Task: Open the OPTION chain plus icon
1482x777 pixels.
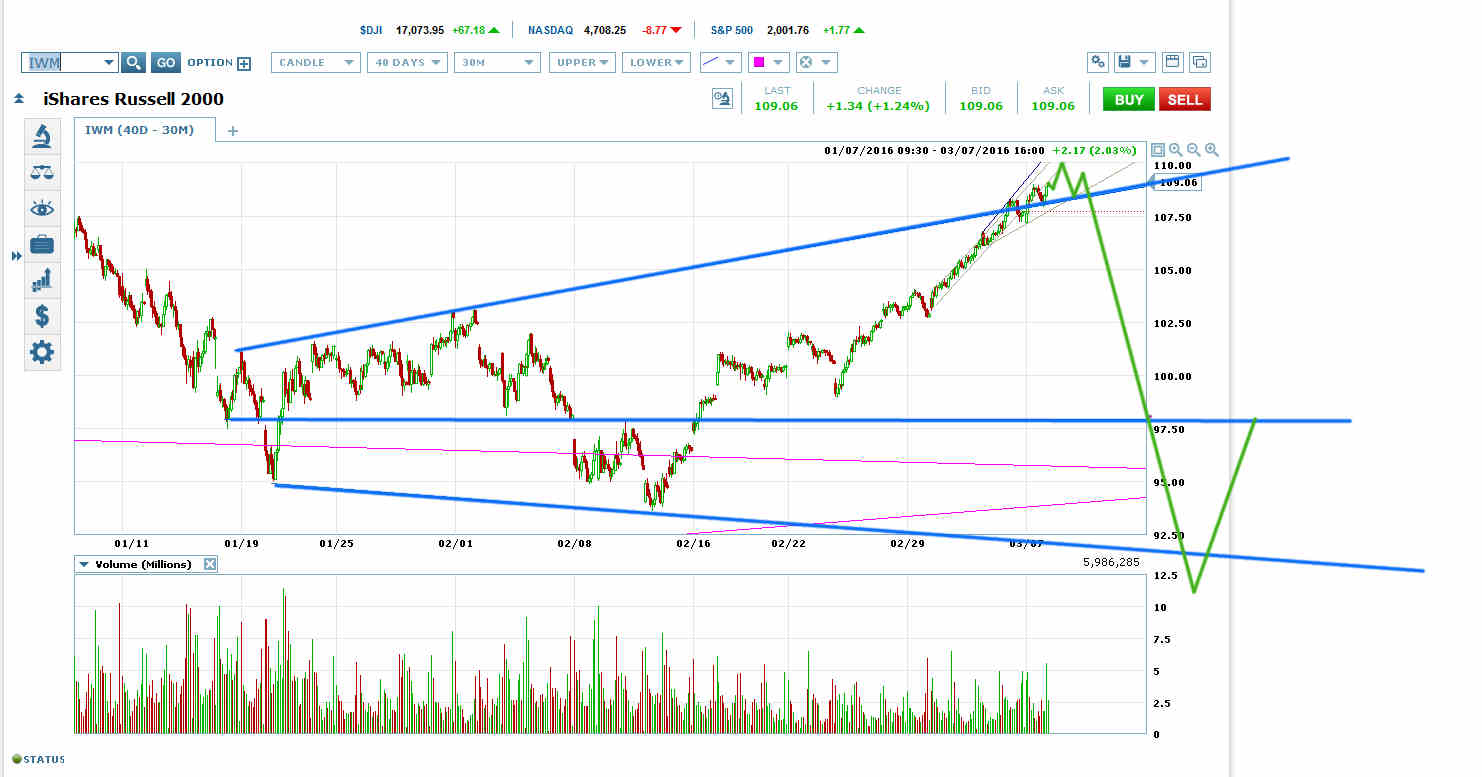Action: point(244,63)
